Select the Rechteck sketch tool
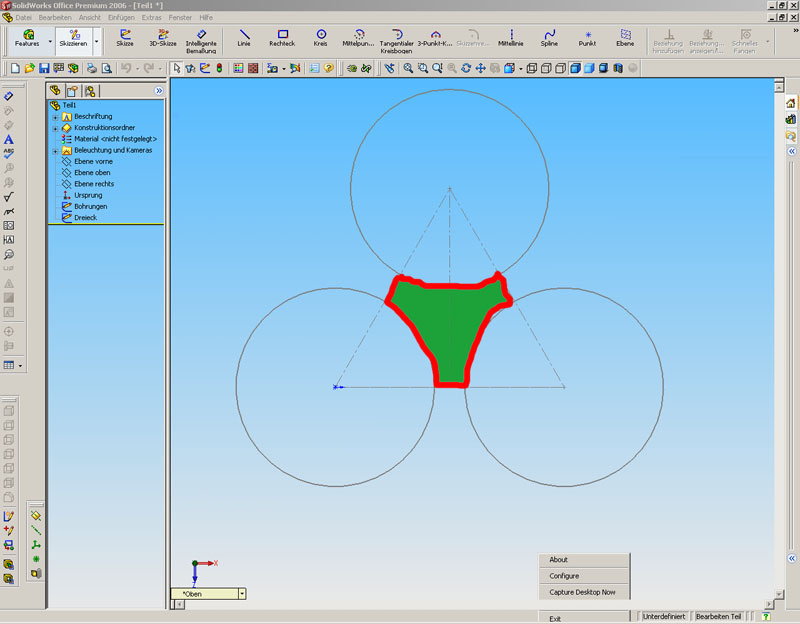The image size is (800, 624). click(282, 38)
